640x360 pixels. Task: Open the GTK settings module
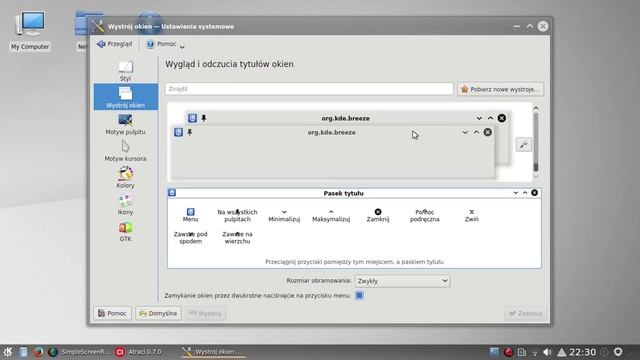click(125, 231)
